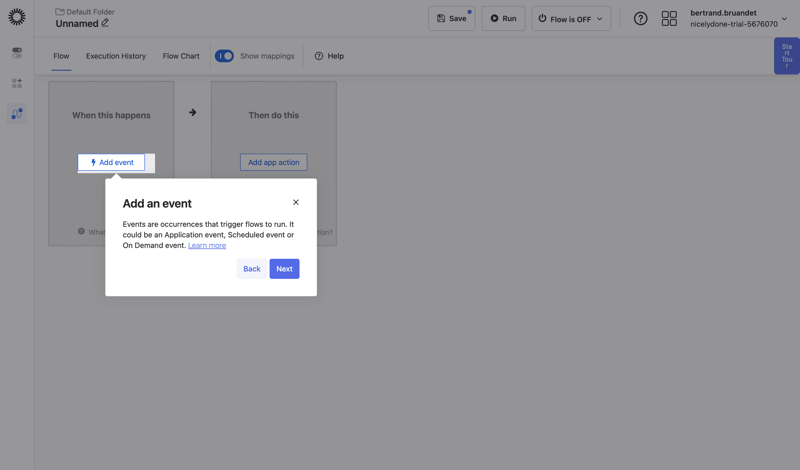The height and width of the screenshot is (470, 800).
Task: Click the 'Then do this' heading
Action: pyautogui.click(x=274, y=115)
